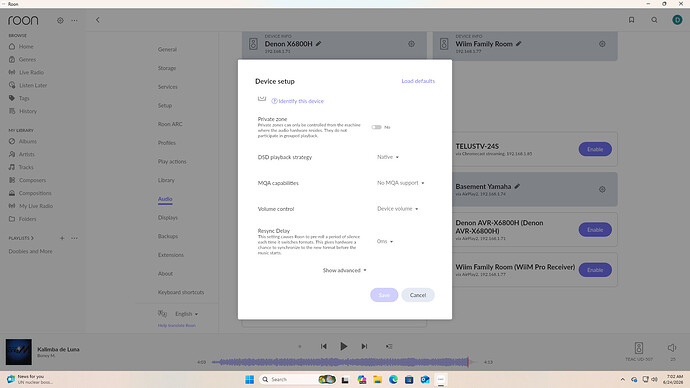Screen dimensions: 690x388
Task: Enable the TELUSTV-24S device
Action: click(x=595, y=149)
